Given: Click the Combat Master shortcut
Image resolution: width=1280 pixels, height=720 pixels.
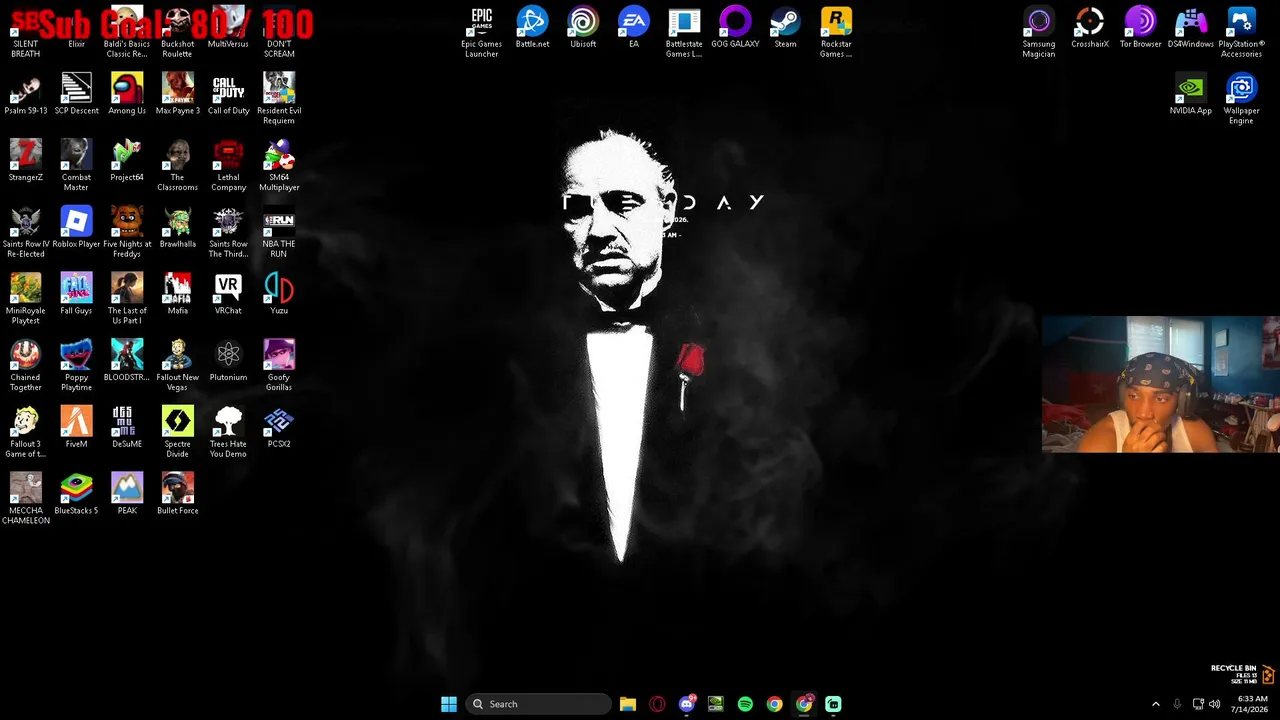Looking at the screenshot, I should tap(76, 166).
